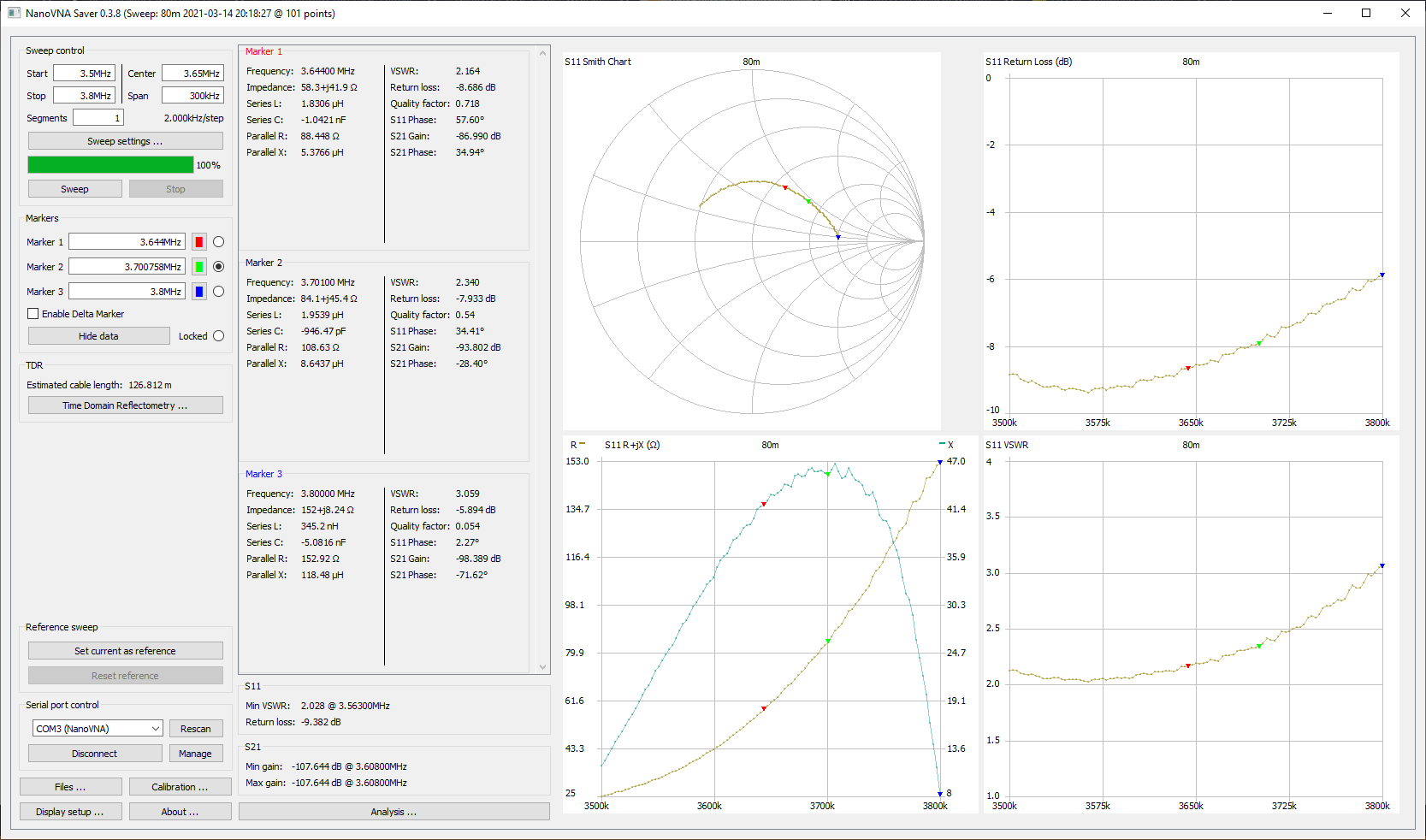Select the Marker 3 radio button

pyautogui.click(x=218, y=292)
